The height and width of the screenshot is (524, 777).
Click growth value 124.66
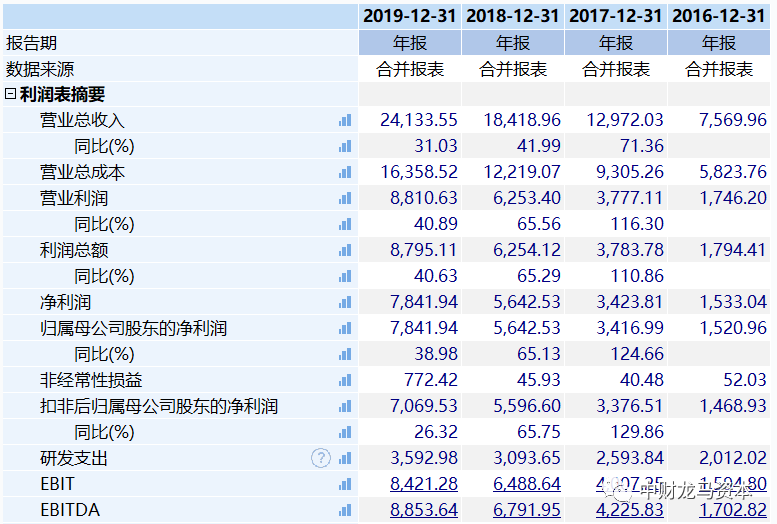637,354
